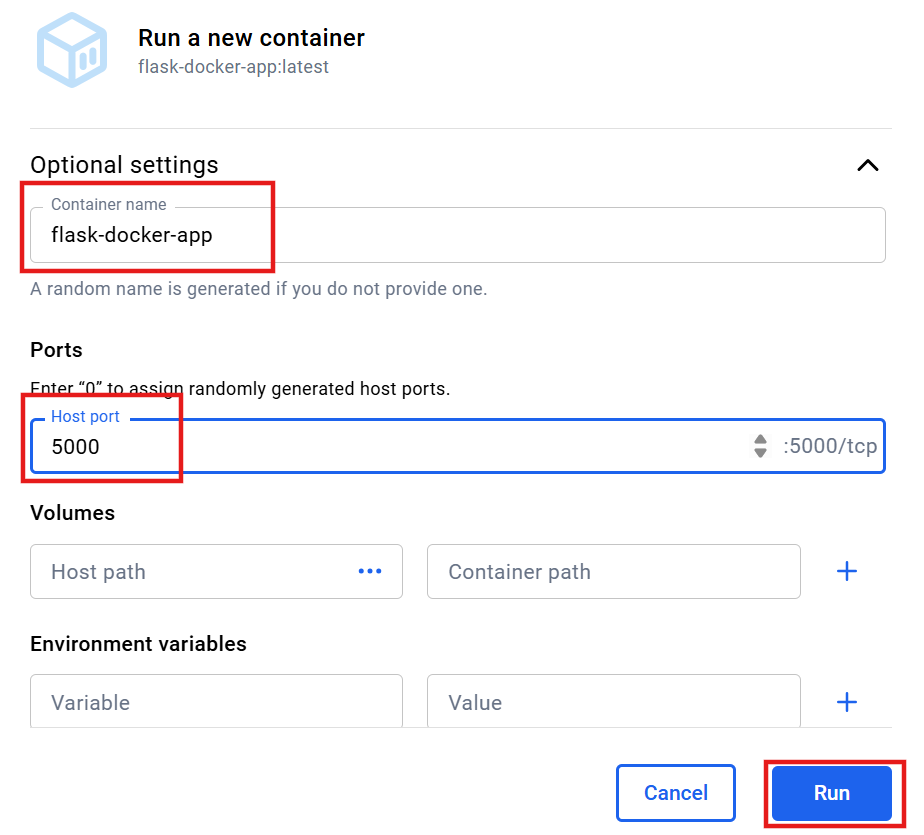The height and width of the screenshot is (835, 924).
Task: Add environment variable with plus icon
Action: pyautogui.click(x=847, y=702)
